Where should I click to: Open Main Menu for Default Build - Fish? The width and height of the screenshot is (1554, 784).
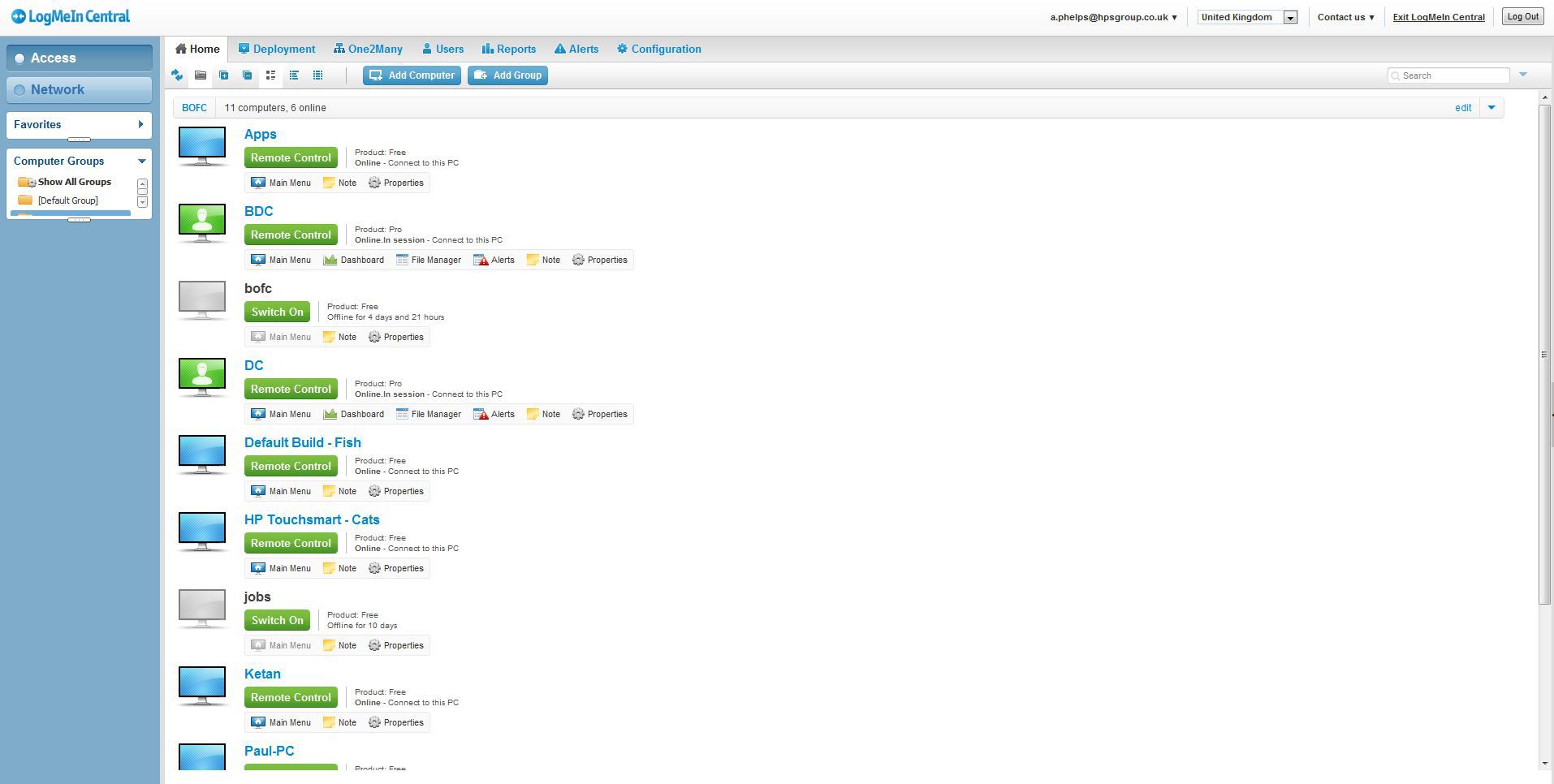281,491
